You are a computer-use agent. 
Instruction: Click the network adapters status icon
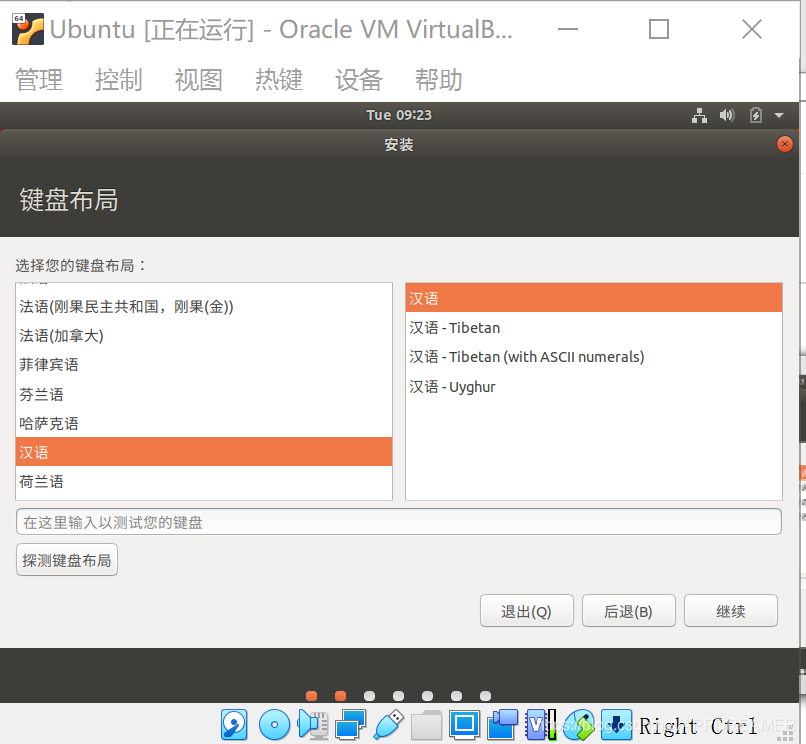pos(351,725)
